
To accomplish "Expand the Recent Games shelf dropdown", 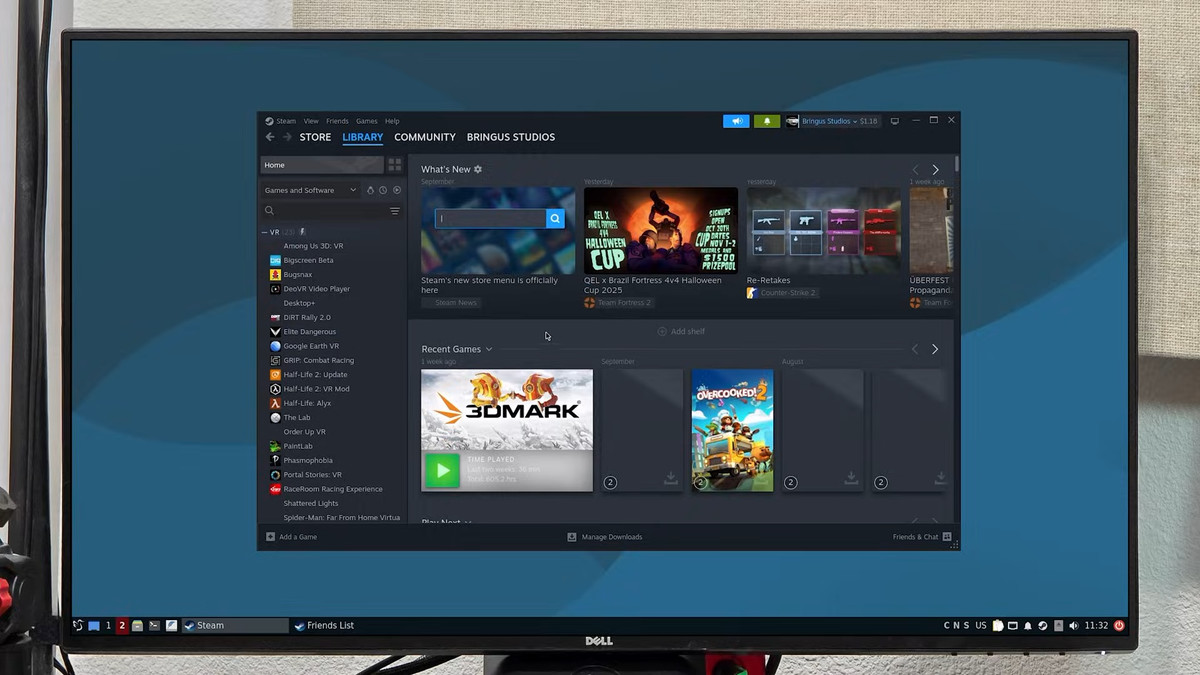I will (x=489, y=349).
